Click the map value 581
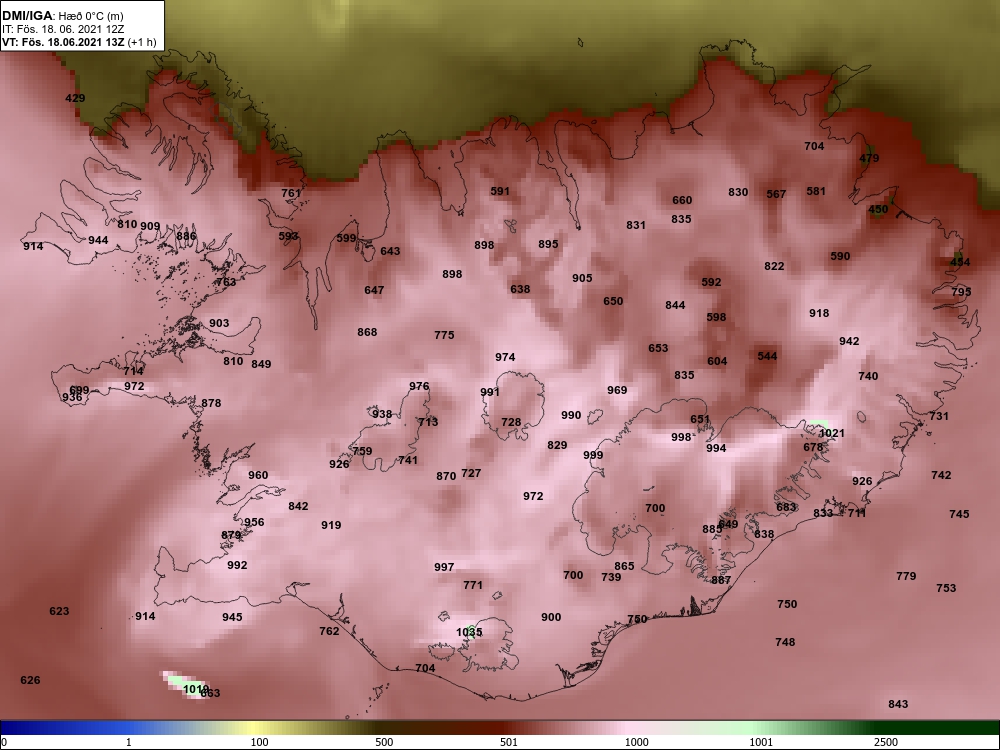 816,191
